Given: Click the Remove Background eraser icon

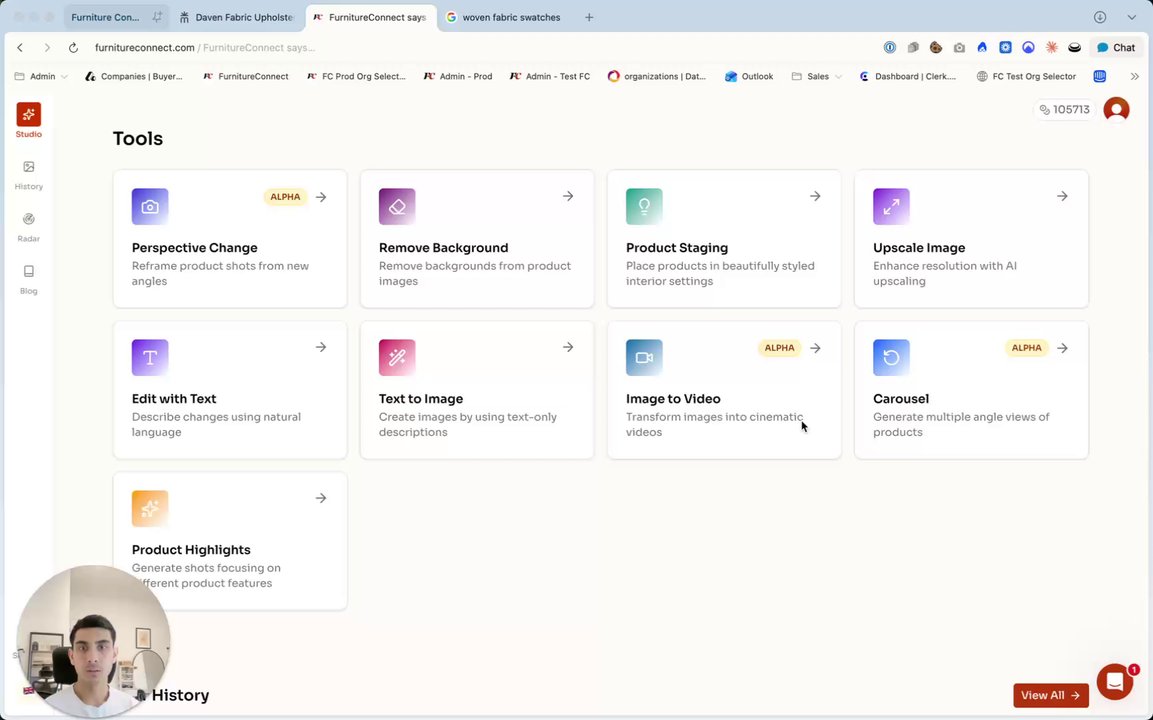Looking at the screenshot, I should pos(397,207).
